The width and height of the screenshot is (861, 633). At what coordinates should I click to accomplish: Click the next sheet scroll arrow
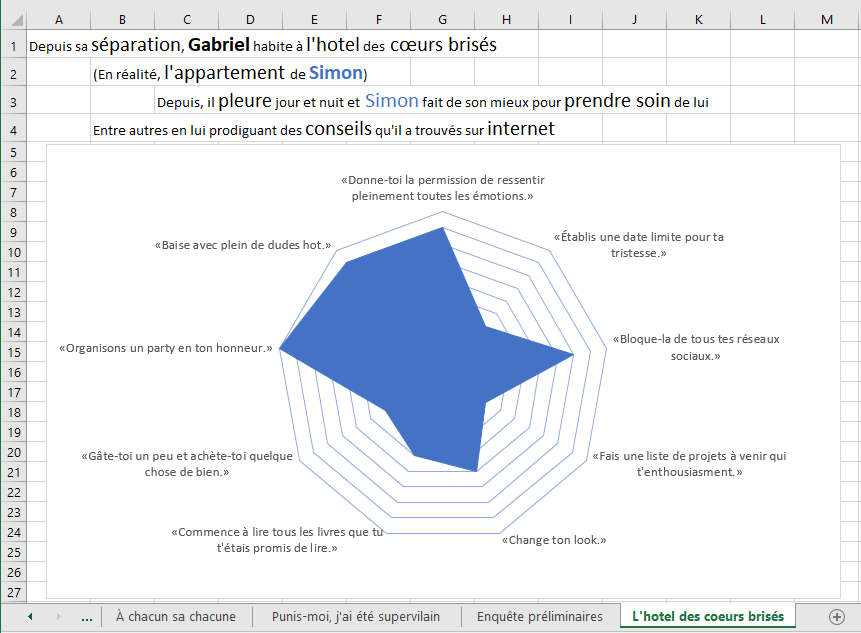pos(58,617)
